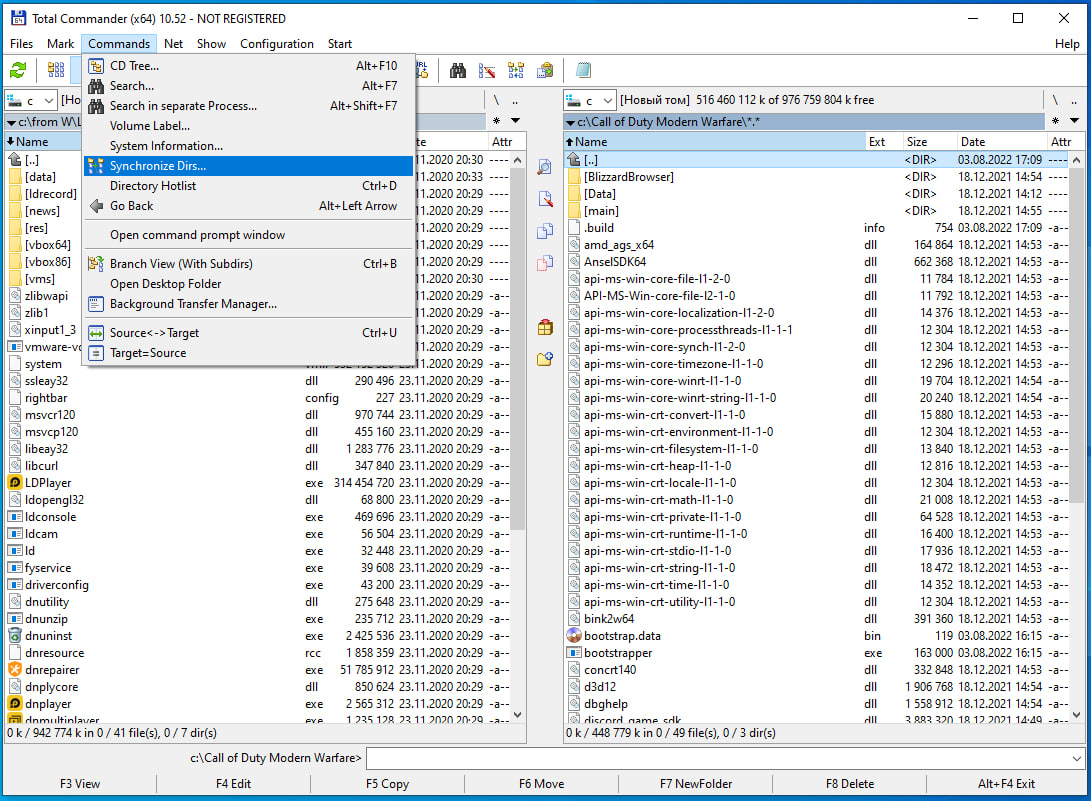Open the [BlizzardBrowser] folder in right panel
The height and width of the screenshot is (801, 1091).
(x=629, y=177)
